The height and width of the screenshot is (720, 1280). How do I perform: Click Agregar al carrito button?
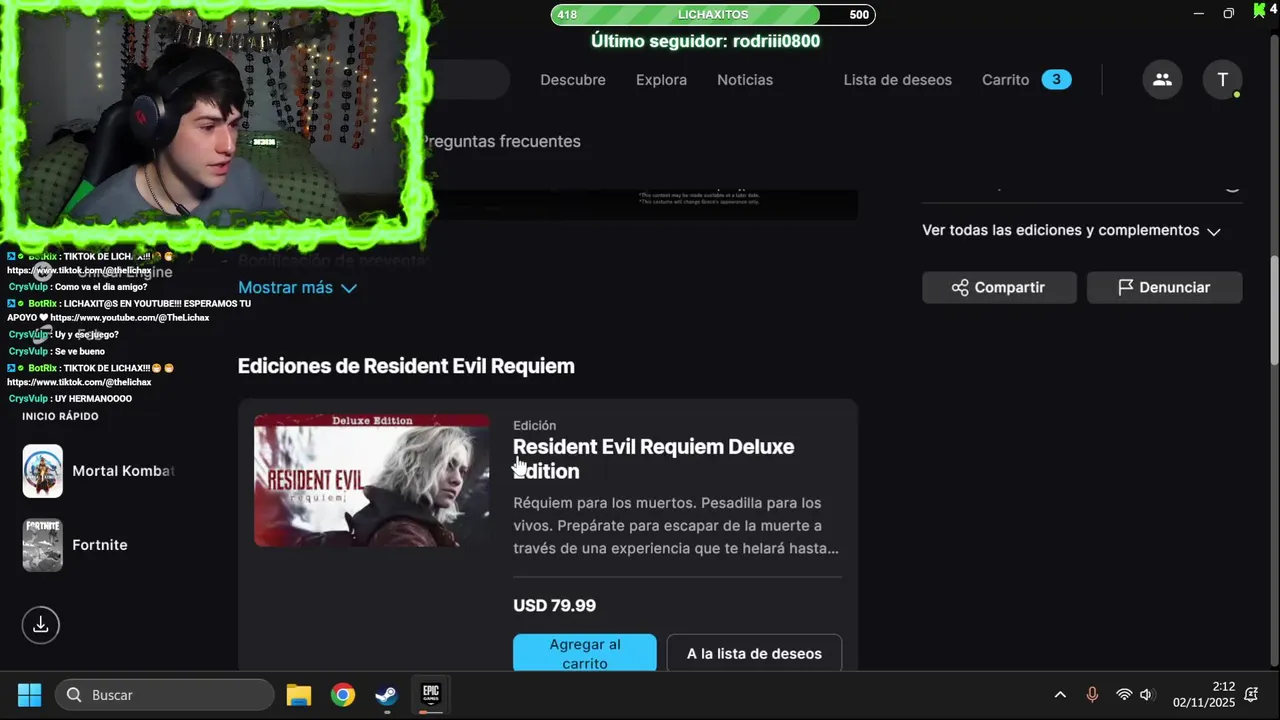click(x=585, y=653)
